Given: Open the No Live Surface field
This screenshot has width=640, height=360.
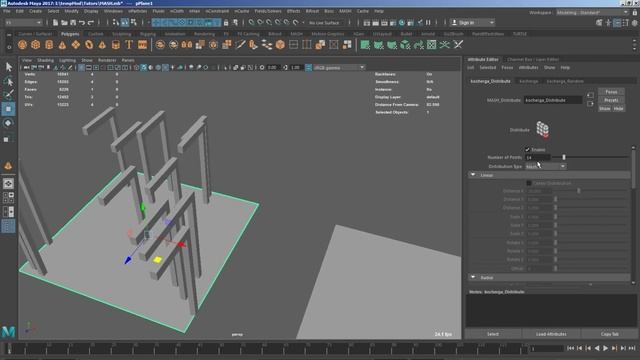Looking at the screenshot, I should pyautogui.click(x=324, y=23).
